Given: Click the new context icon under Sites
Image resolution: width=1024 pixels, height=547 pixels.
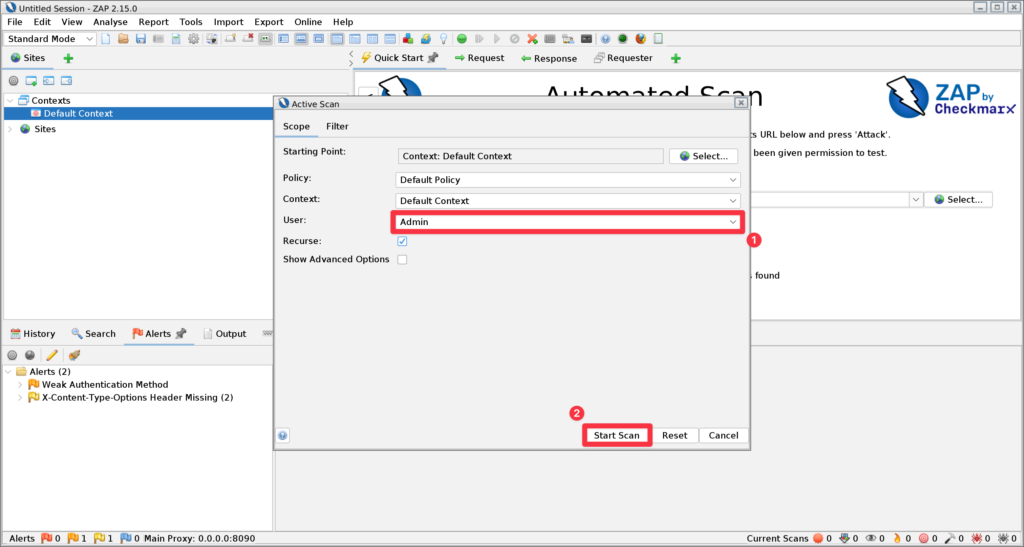Looking at the screenshot, I should [31, 81].
